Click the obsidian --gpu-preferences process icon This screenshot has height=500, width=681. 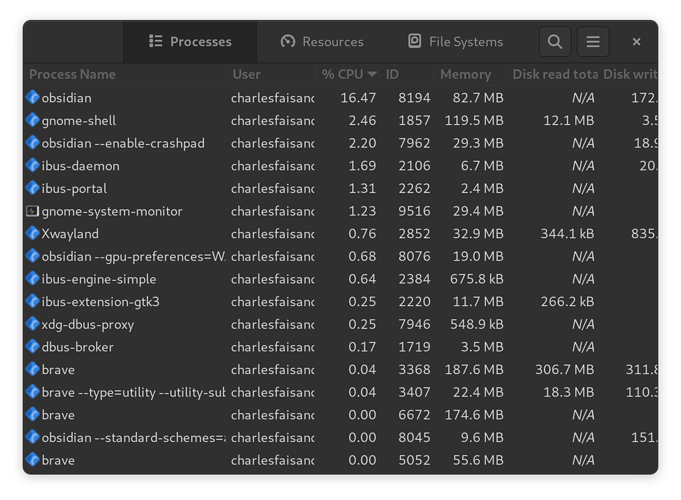33,256
